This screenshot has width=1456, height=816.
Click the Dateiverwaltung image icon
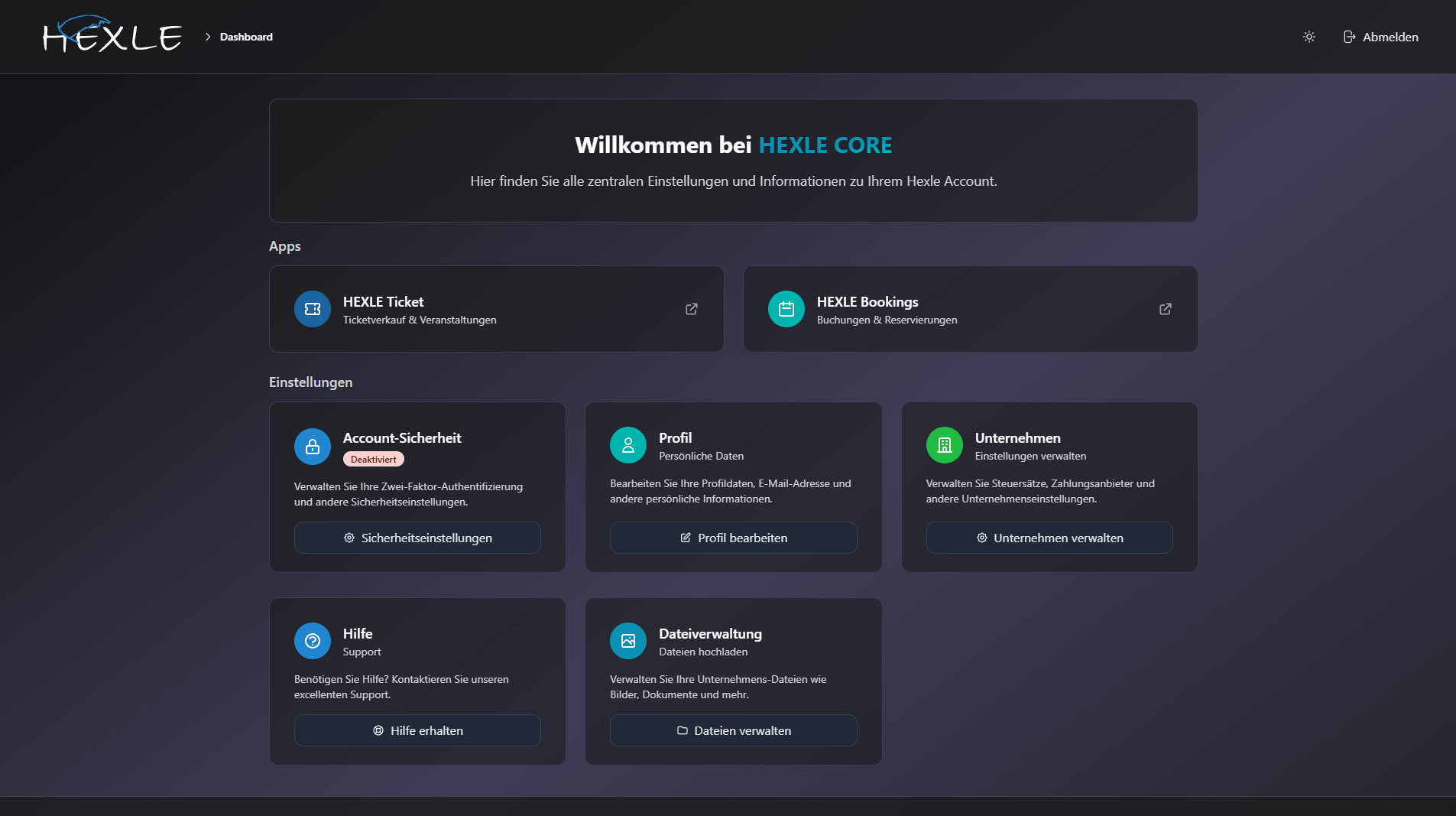click(628, 641)
